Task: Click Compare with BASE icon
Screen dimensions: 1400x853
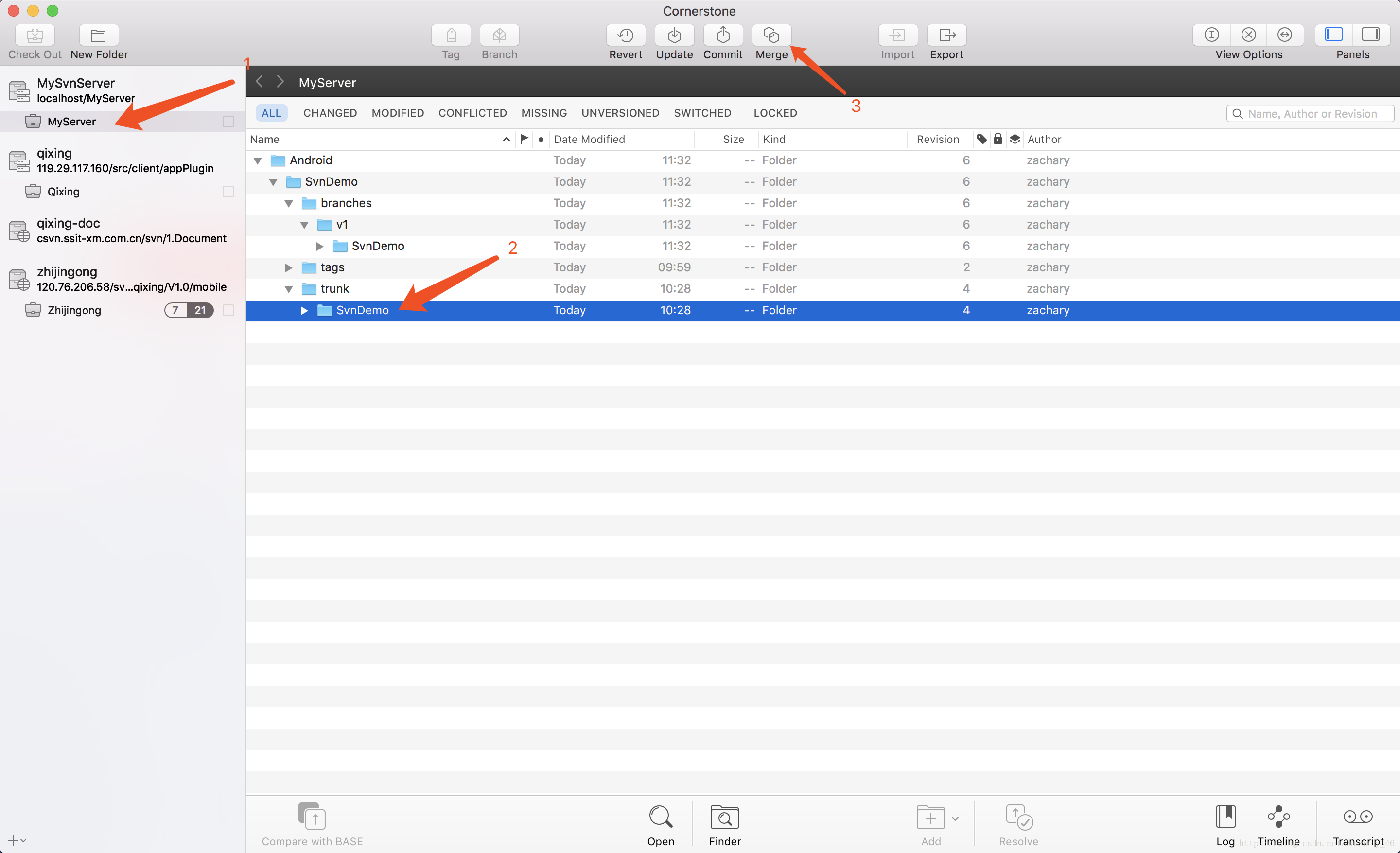Action: [312, 816]
